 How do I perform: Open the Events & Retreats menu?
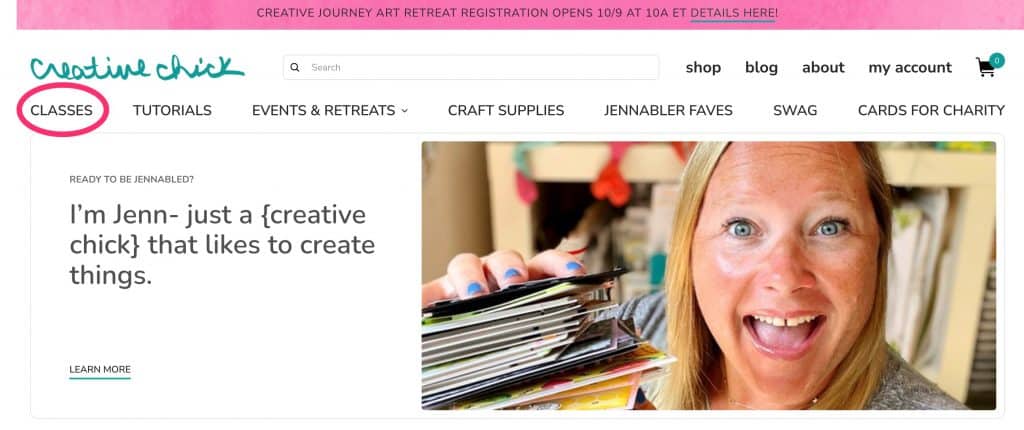330,110
